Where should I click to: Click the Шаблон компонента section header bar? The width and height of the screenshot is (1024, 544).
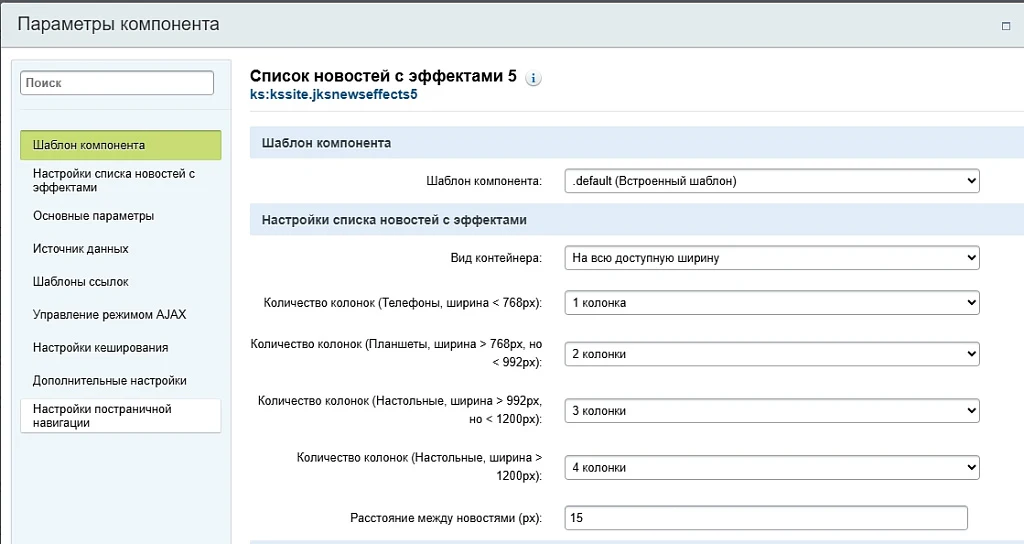(x=637, y=143)
